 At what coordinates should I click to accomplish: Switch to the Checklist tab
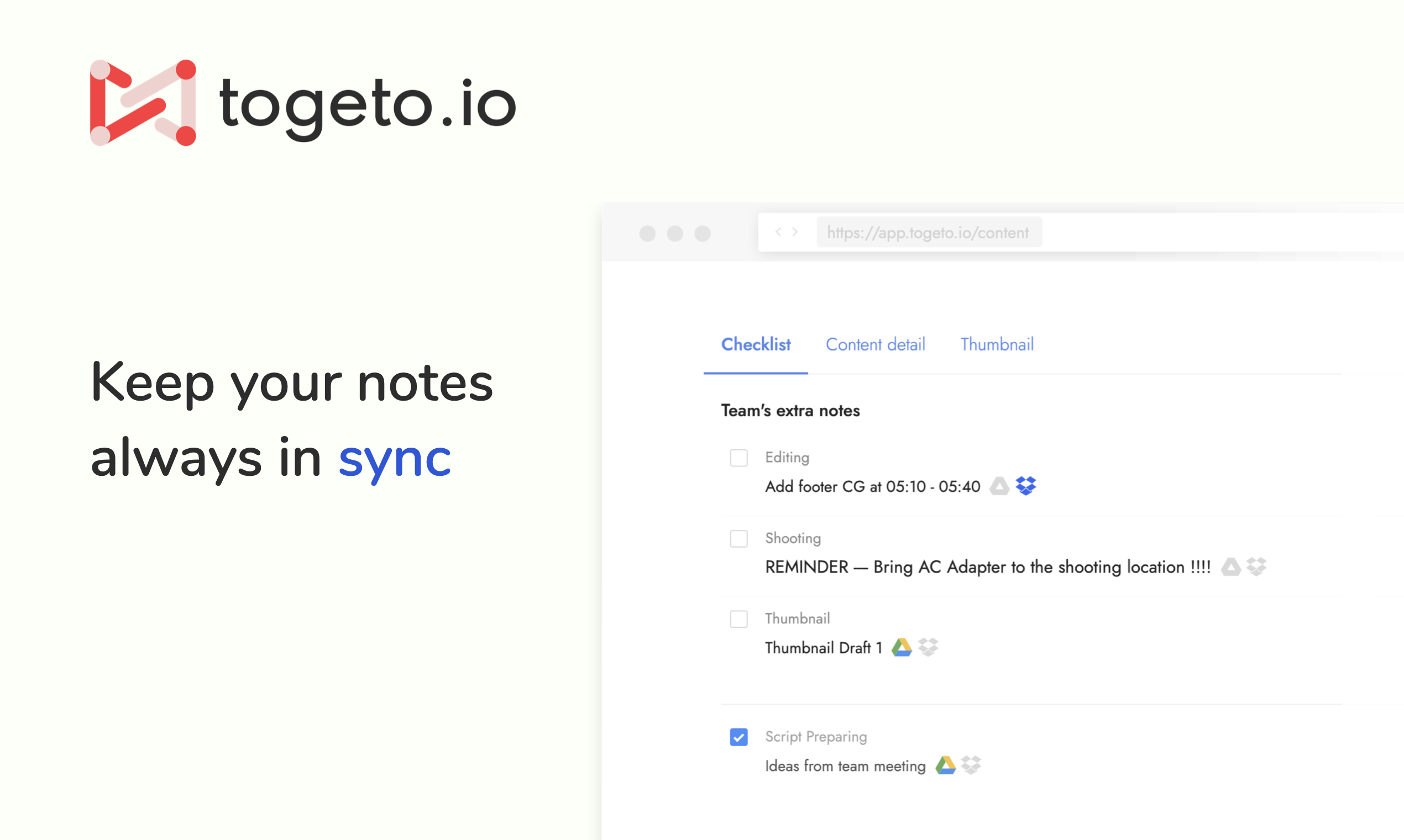(x=755, y=345)
